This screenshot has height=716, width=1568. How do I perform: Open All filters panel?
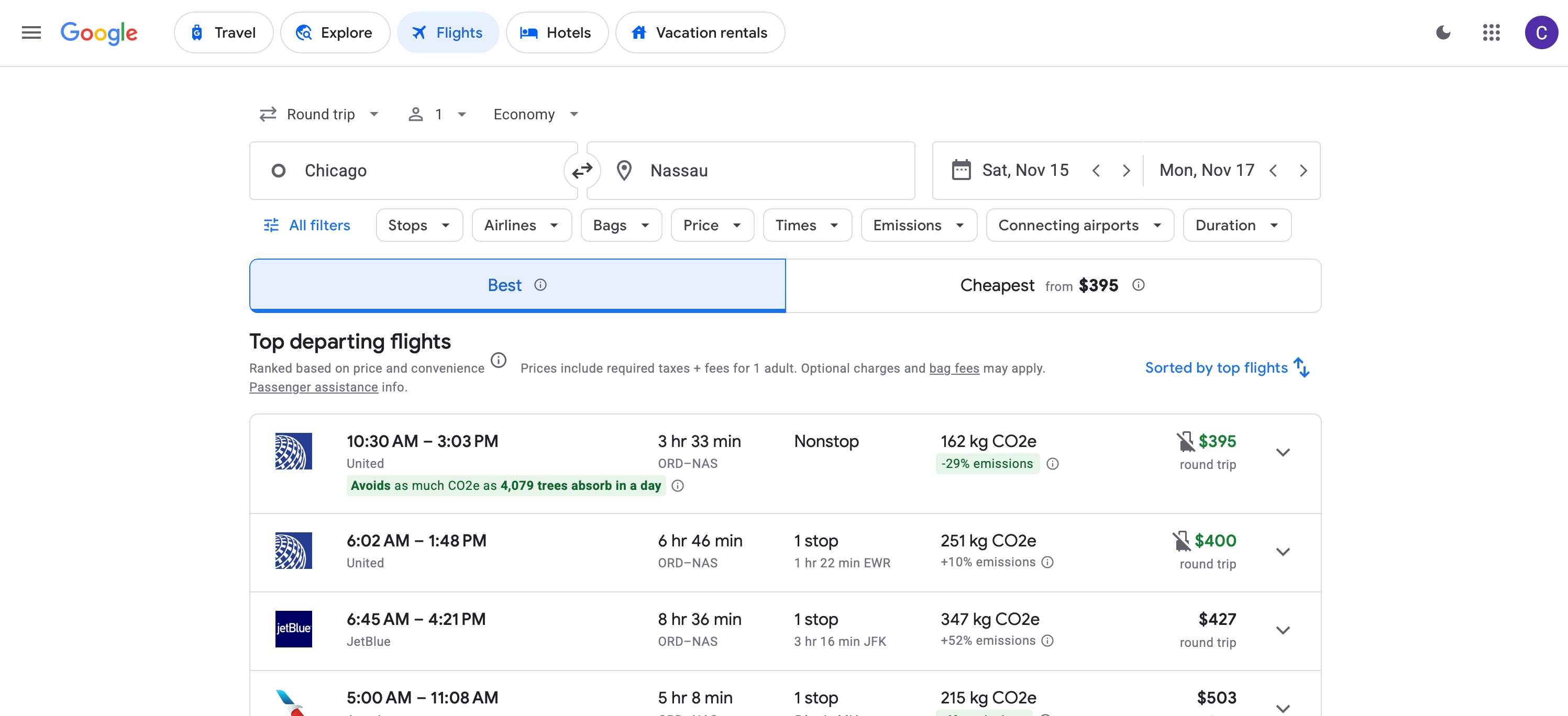pos(307,226)
